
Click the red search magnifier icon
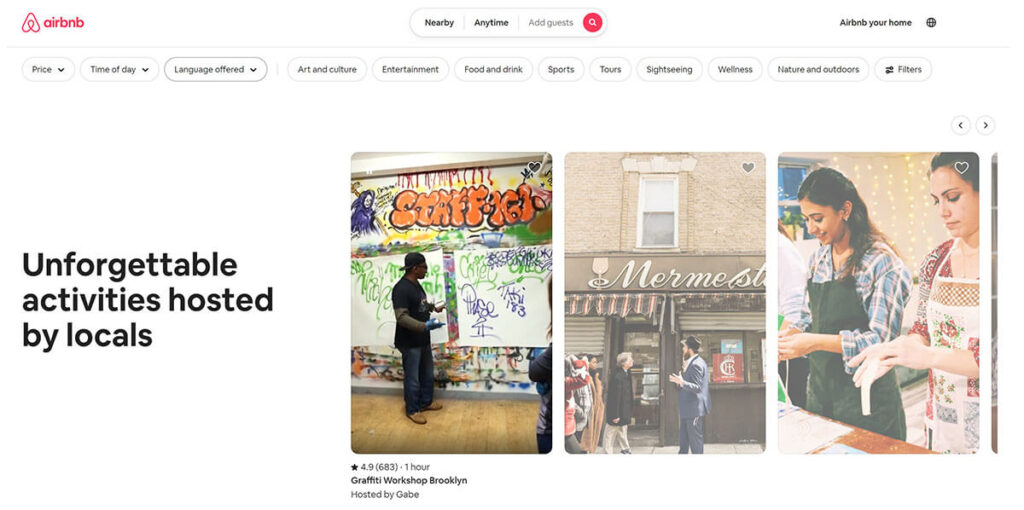592,23
